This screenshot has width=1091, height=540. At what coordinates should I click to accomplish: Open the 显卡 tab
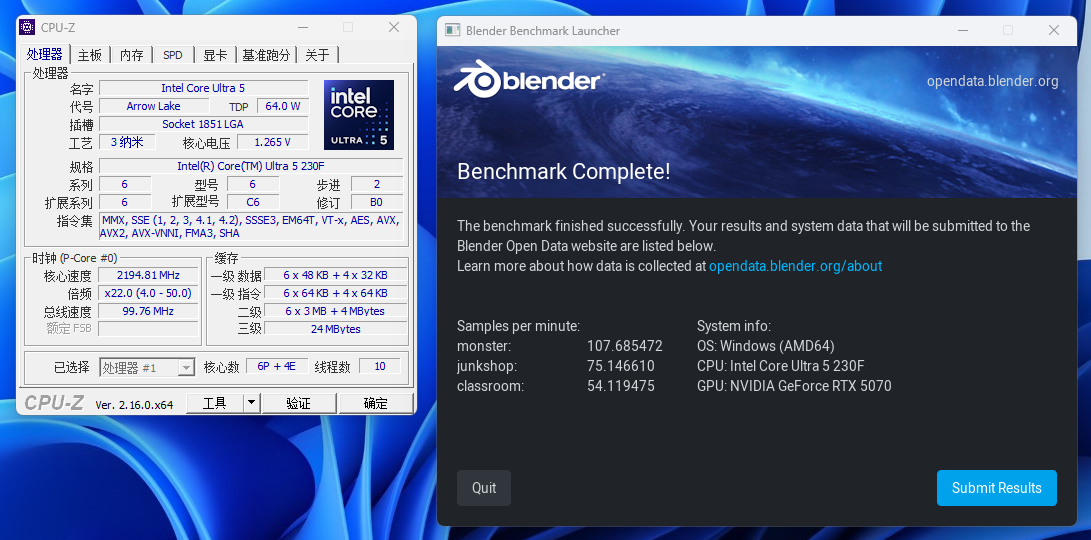coord(214,55)
